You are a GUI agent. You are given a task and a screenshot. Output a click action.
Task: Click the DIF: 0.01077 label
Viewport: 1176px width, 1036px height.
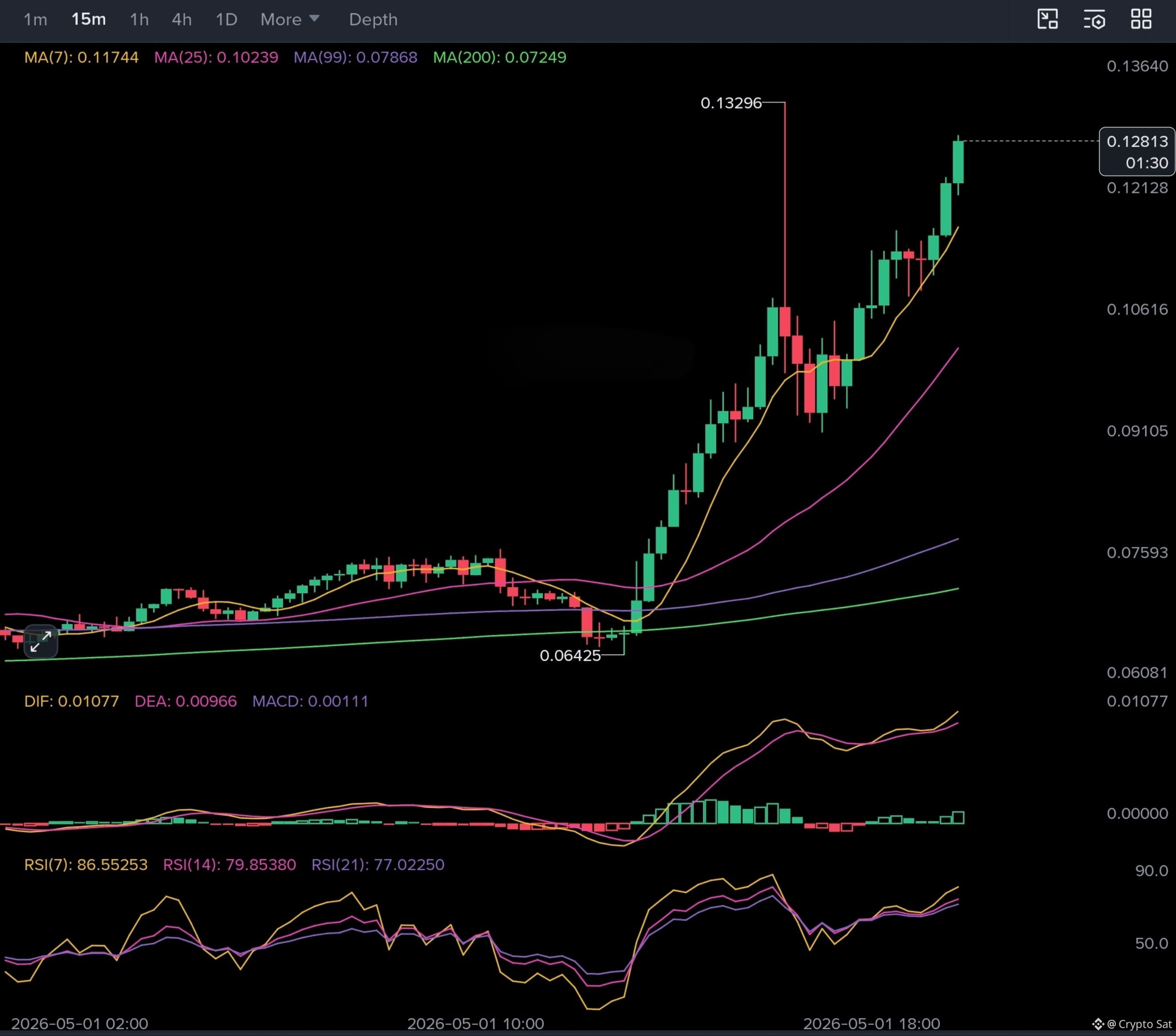pos(71,701)
